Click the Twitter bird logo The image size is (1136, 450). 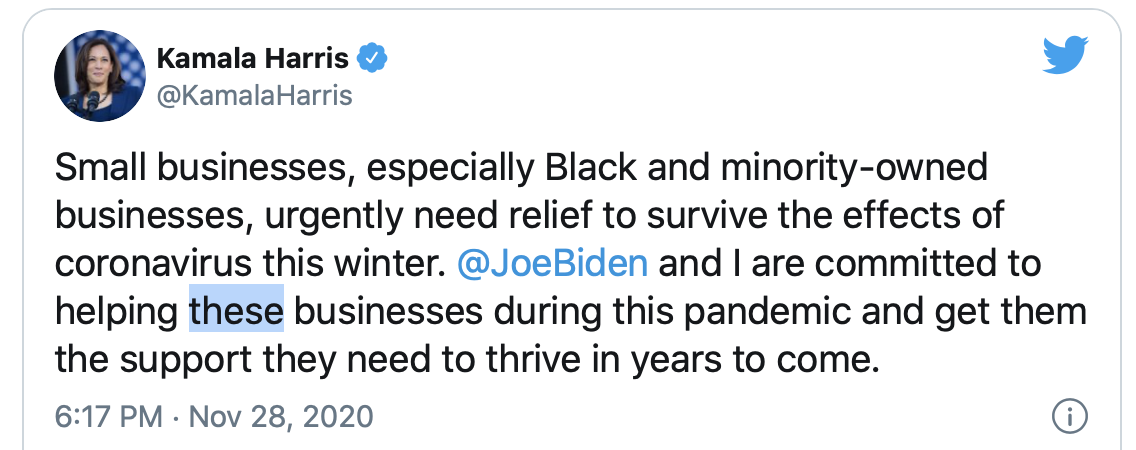[1065, 57]
